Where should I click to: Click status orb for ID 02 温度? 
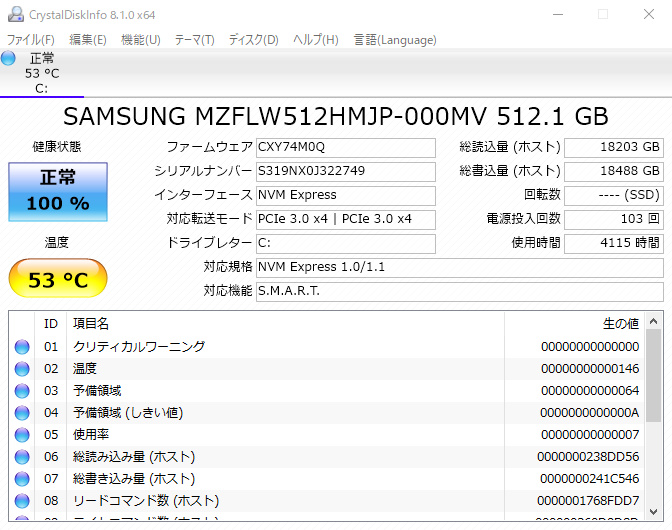click(x=22, y=369)
